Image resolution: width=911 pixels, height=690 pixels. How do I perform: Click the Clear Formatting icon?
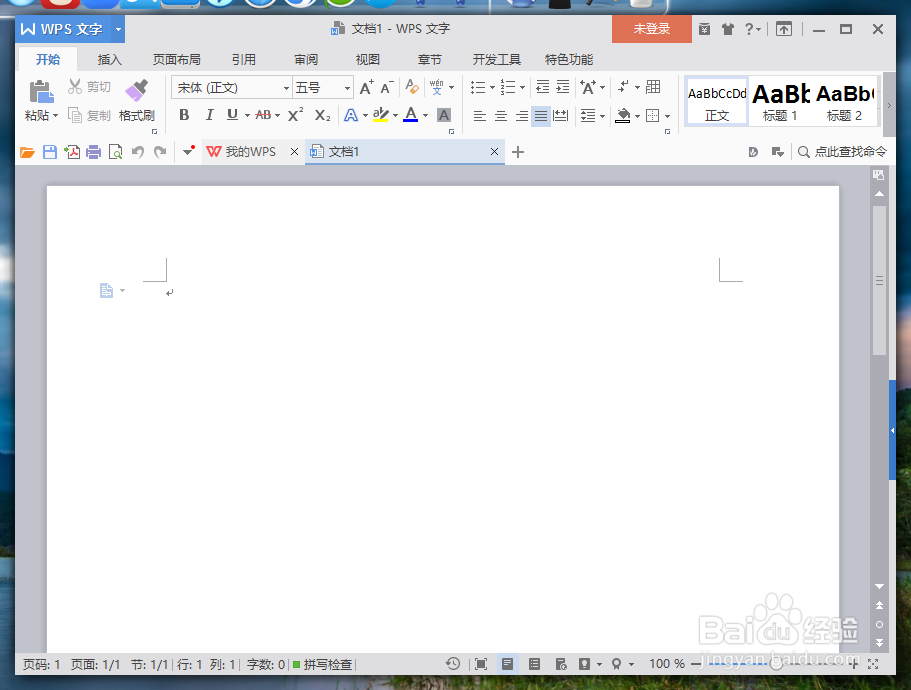[x=412, y=87]
